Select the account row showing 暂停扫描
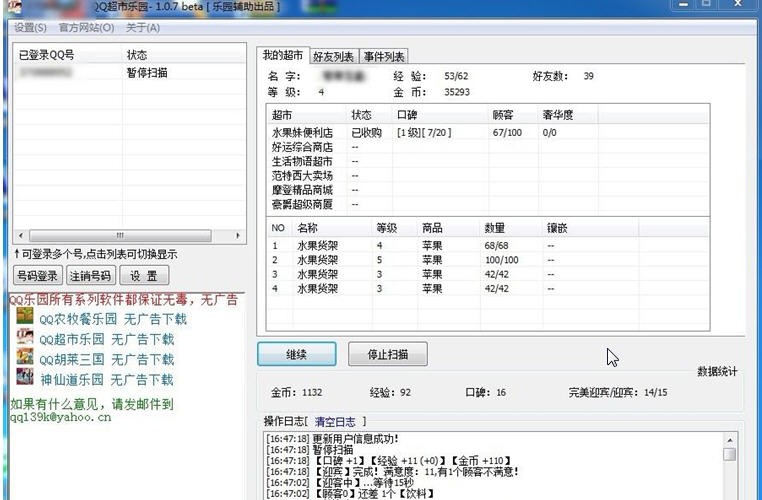This screenshot has width=762, height=500. [130, 73]
